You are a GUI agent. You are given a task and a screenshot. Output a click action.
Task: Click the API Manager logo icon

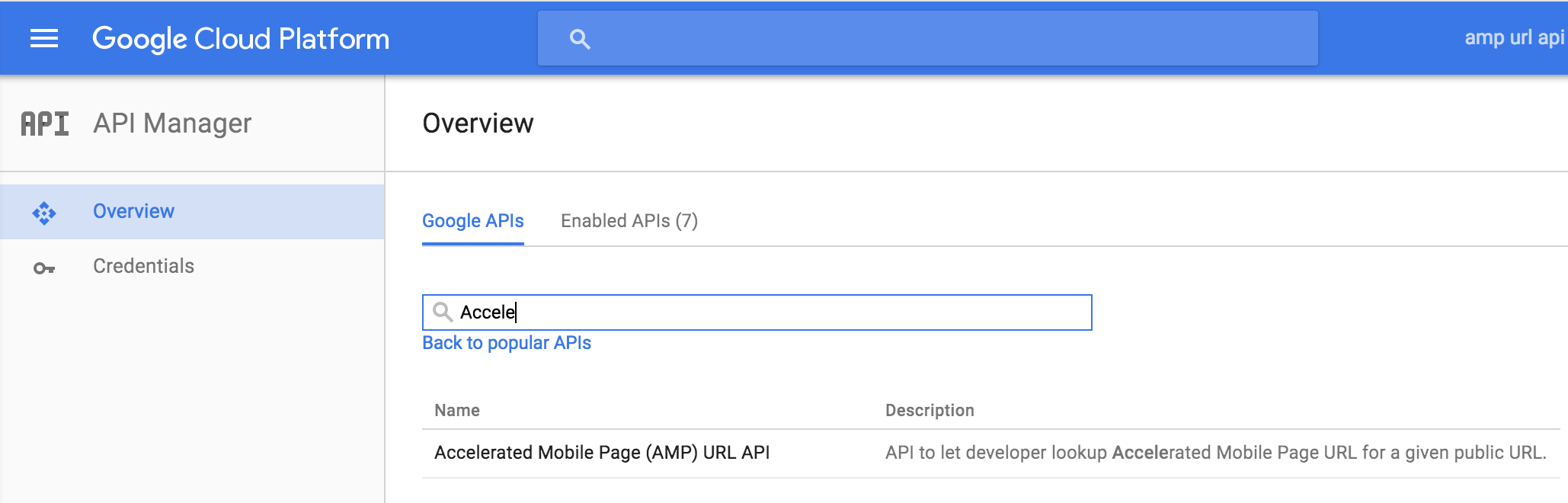tap(45, 123)
